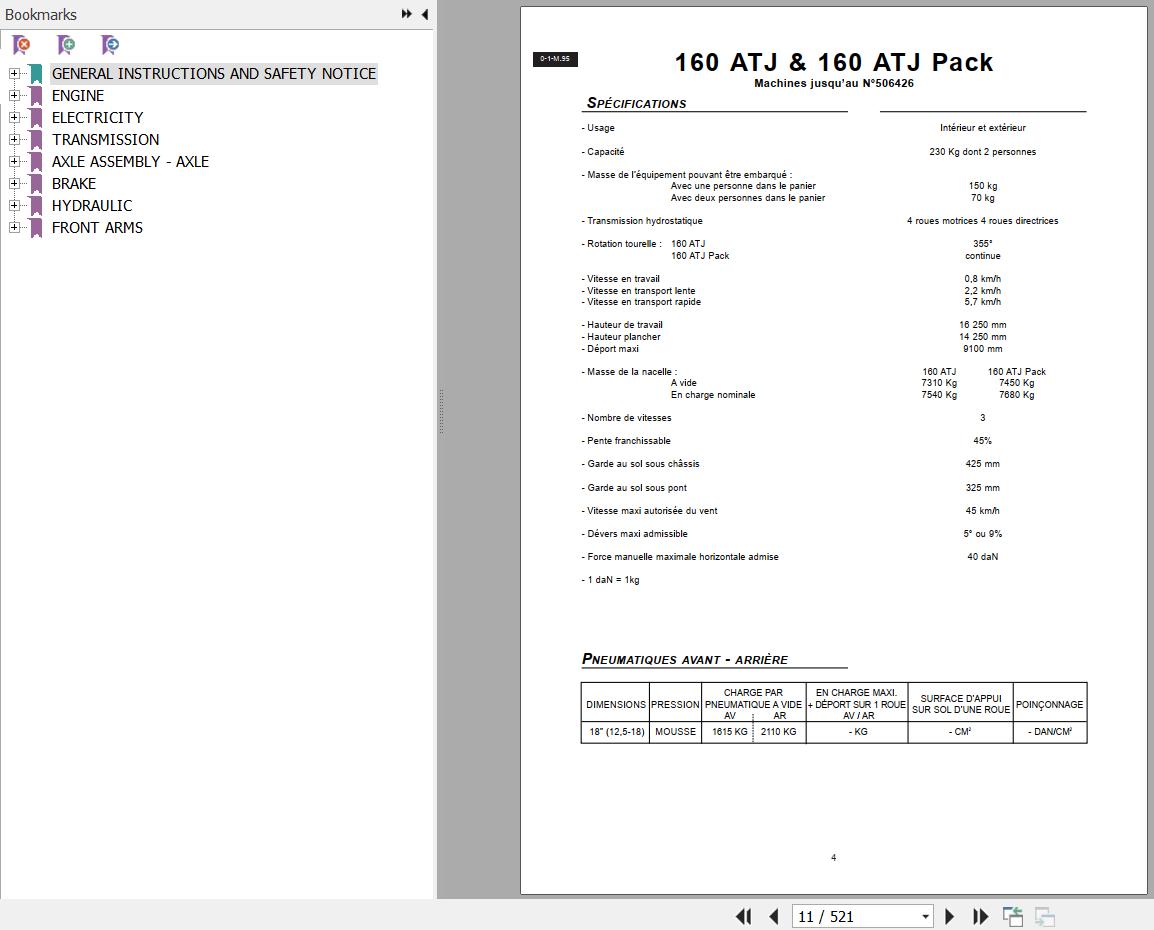
Task: Click the POINÇONNAGE column header
Action: (1049, 704)
